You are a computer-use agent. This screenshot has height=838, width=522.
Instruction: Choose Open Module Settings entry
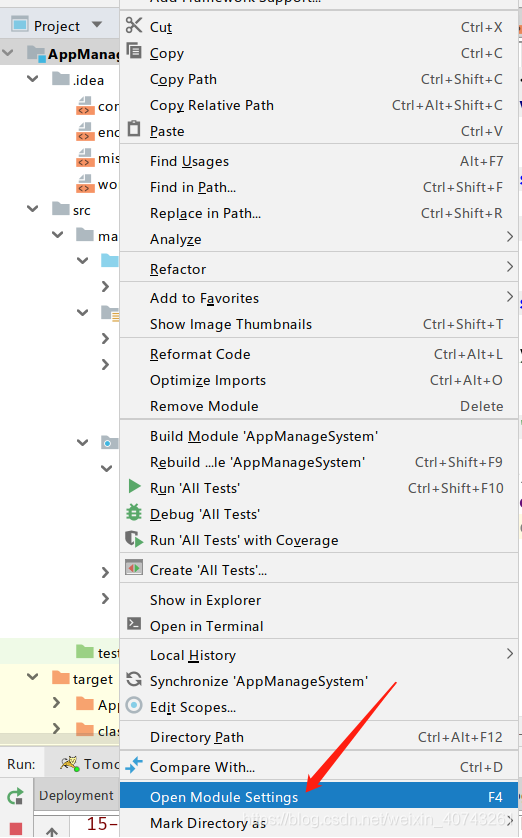point(319,797)
